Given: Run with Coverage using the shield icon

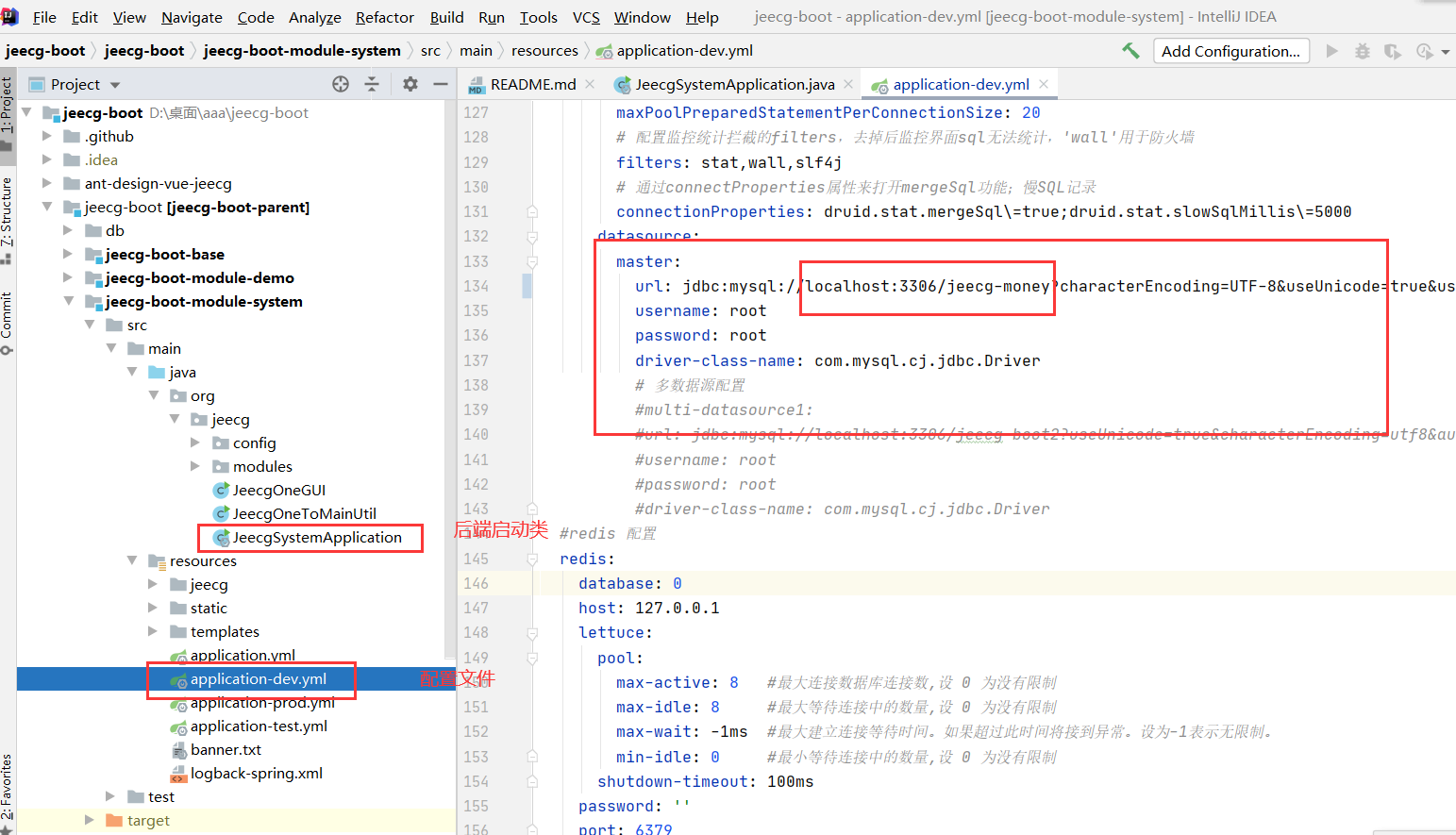Looking at the screenshot, I should pos(1393,51).
